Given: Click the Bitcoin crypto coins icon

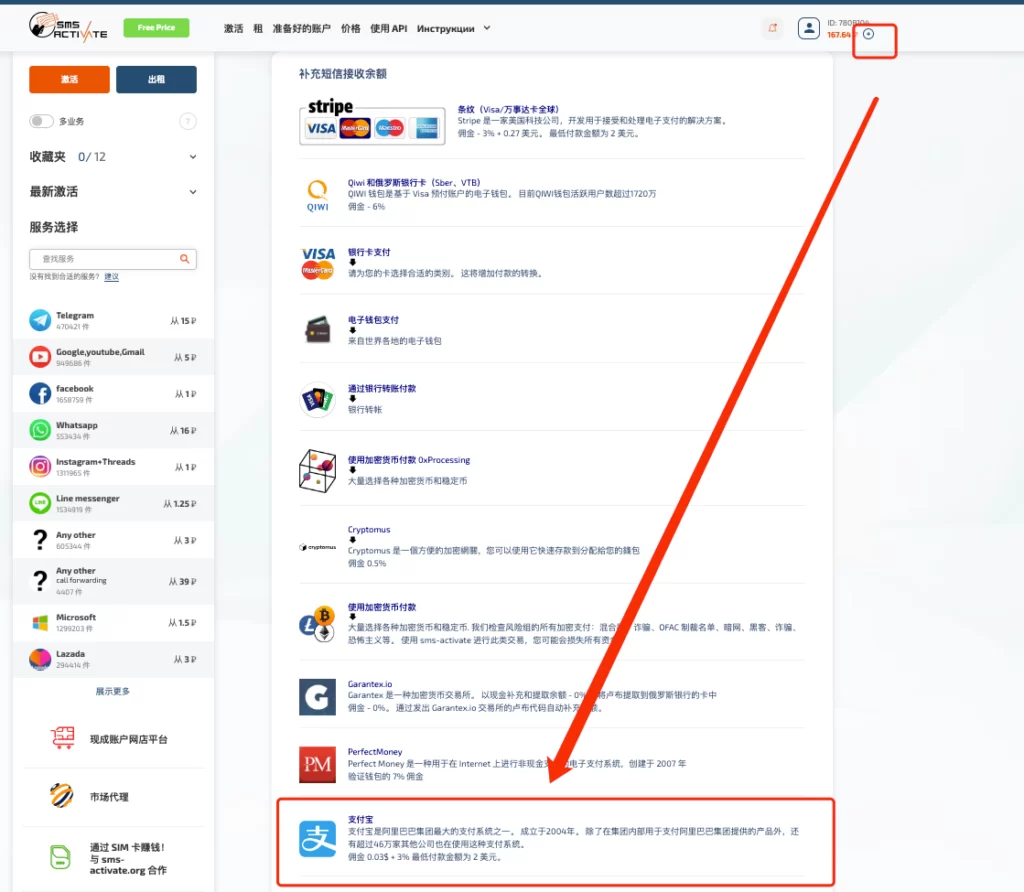Looking at the screenshot, I should [317, 624].
